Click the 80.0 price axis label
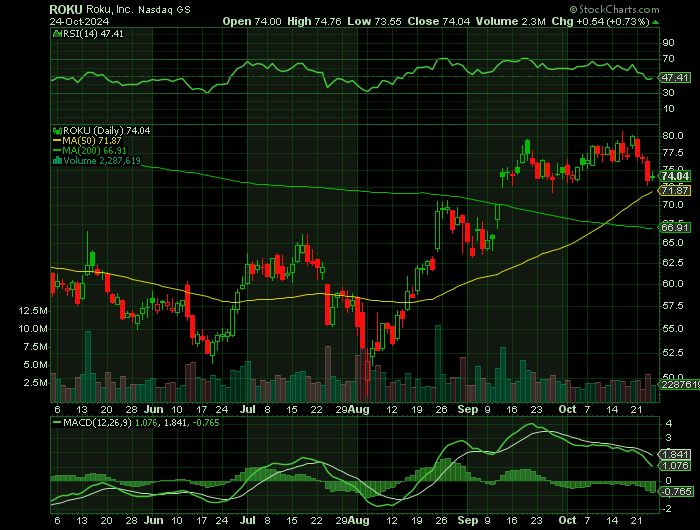 coord(672,136)
